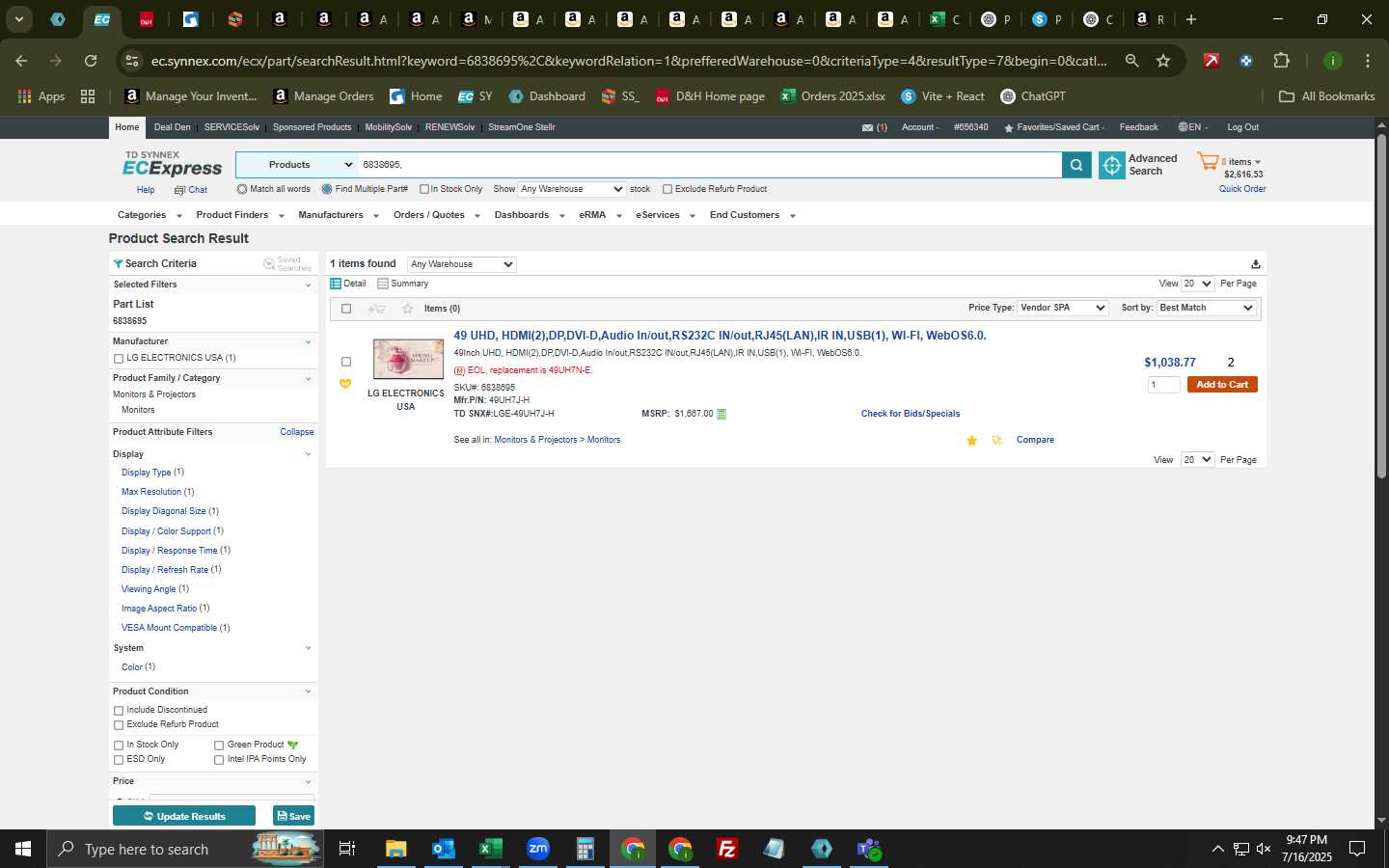Check Intel IPA Points Only filter
This screenshot has height=868, width=1389.
point(219,760)
